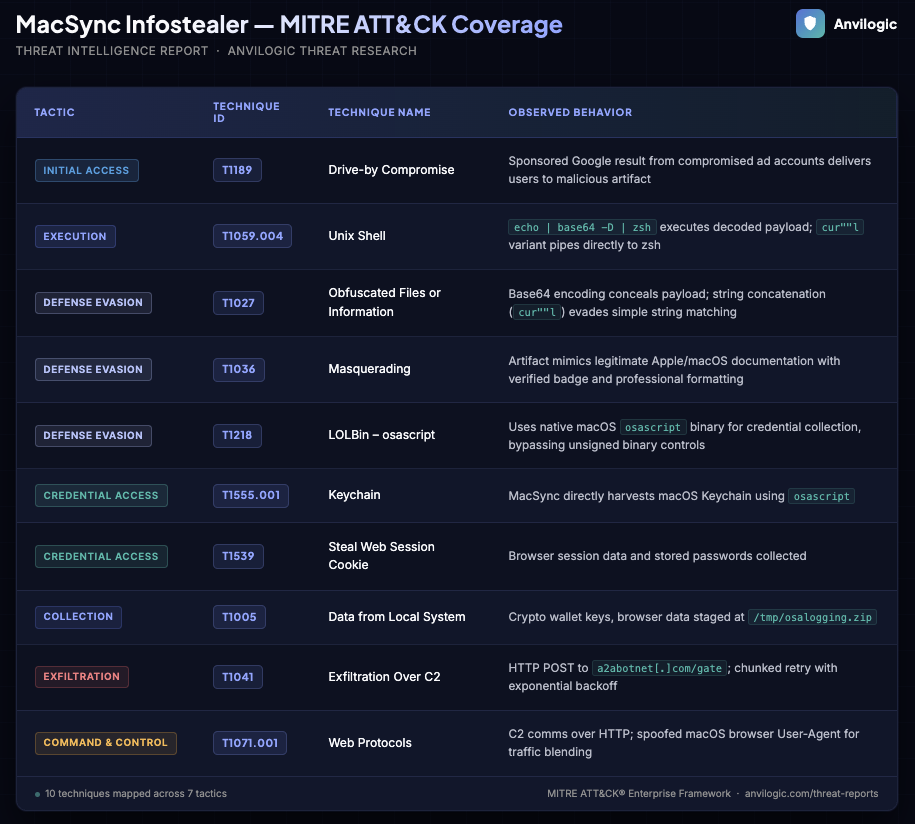Click the 'echo | base64 -D | zsh' code snippet

[x=582, y=227]
